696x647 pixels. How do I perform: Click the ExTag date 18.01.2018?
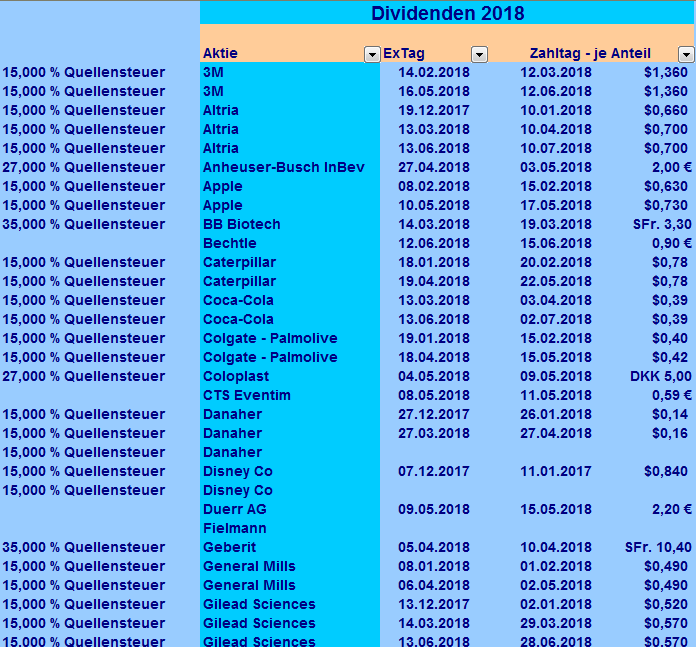point(434,262)
